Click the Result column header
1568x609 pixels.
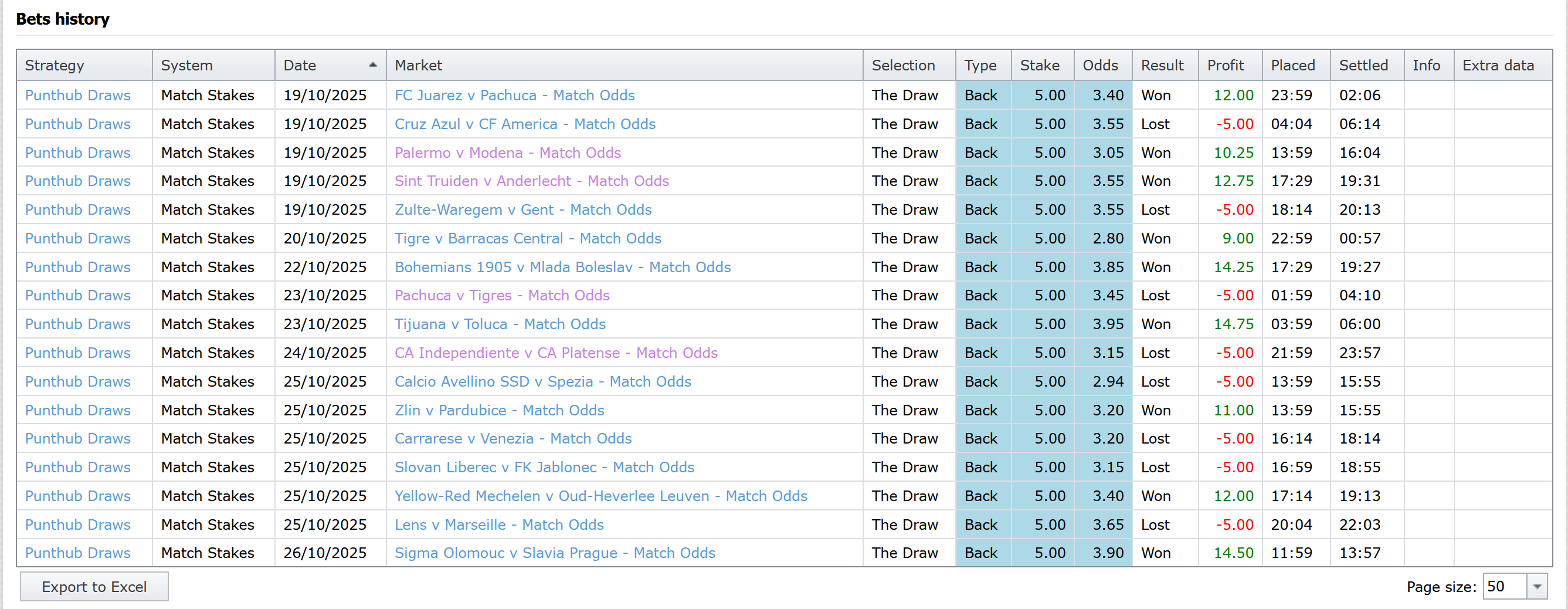tap(1162, 65)
